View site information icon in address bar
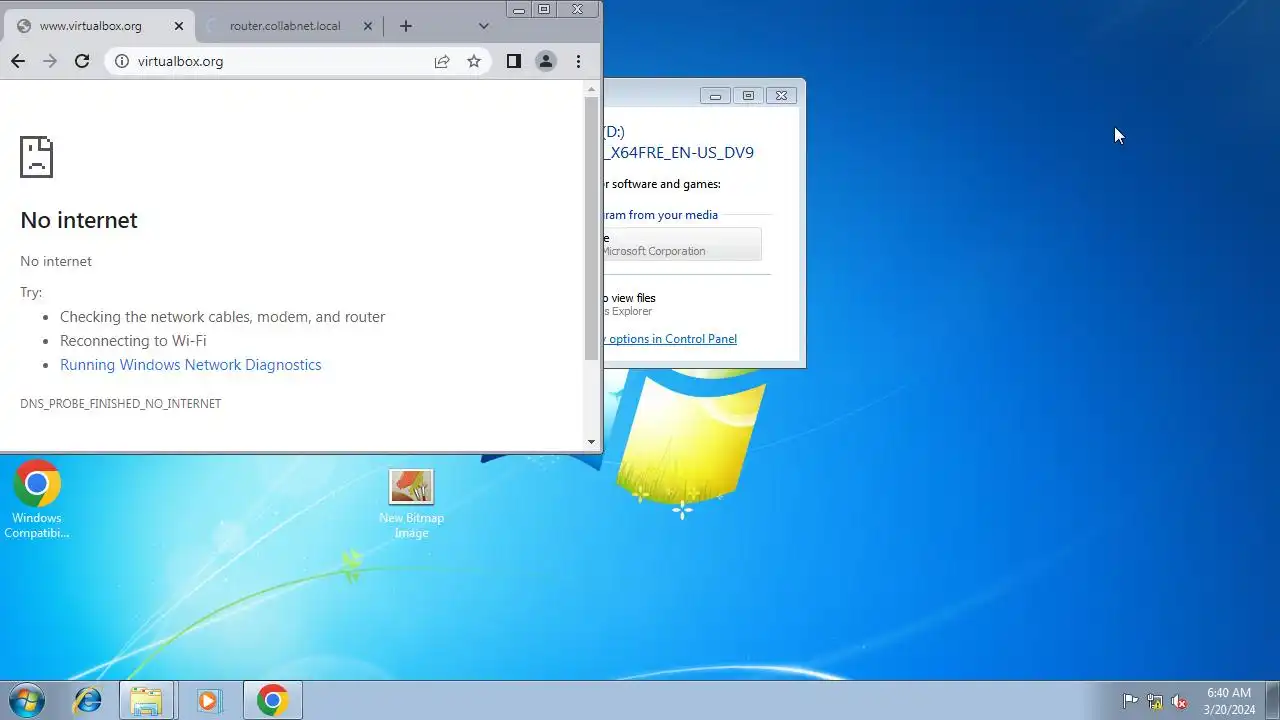Image resolution: width=1280 pixels, height=720 pixels. pyautogui.click(x=122, y=61)
